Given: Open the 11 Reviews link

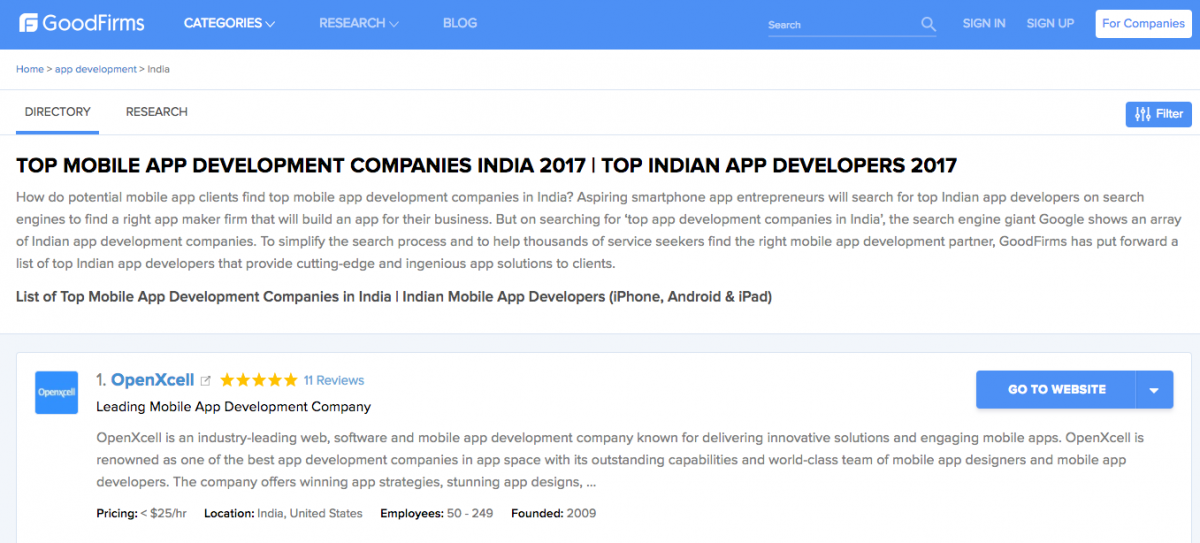Looking at the screenshot, I should pyautogui.click(x=334, y=381).
